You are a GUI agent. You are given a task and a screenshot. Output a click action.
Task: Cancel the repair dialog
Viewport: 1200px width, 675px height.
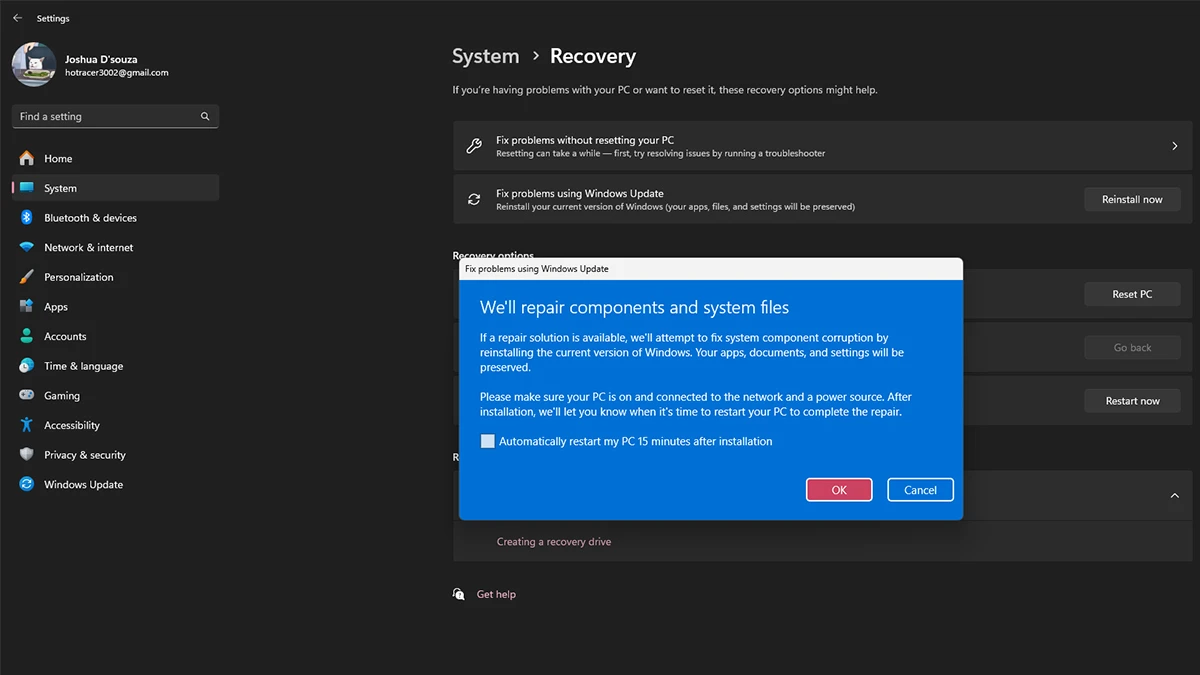920,490
